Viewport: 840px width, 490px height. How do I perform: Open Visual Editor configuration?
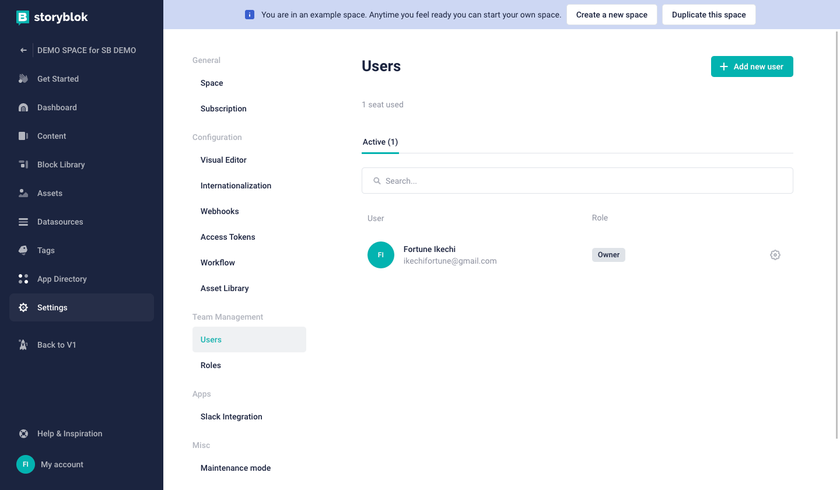click(x=223, y=160)
